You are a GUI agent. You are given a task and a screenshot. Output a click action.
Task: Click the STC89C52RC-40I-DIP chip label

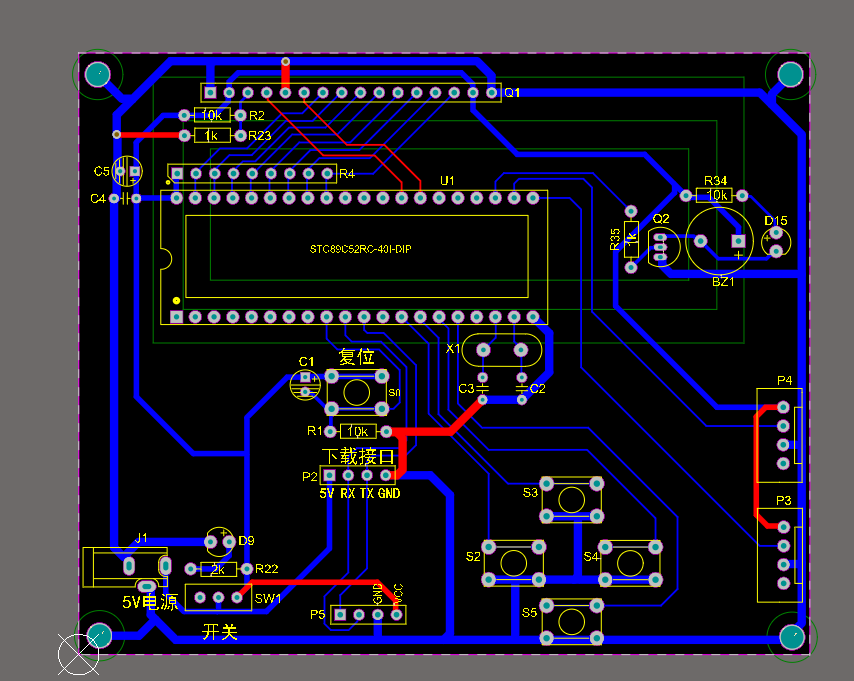pyautogui.click(x=361, y=249)
